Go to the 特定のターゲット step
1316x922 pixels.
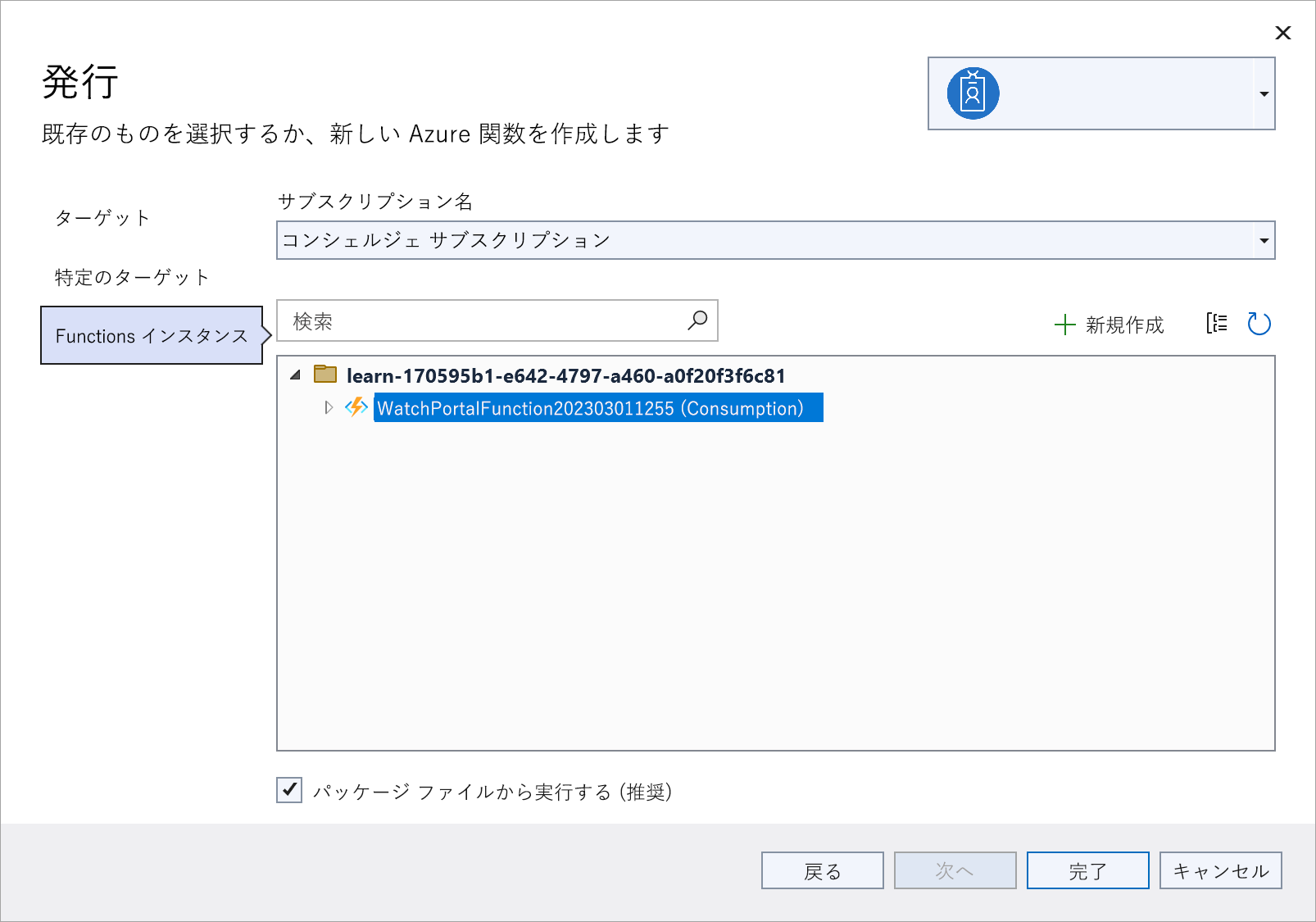[132, 278]
